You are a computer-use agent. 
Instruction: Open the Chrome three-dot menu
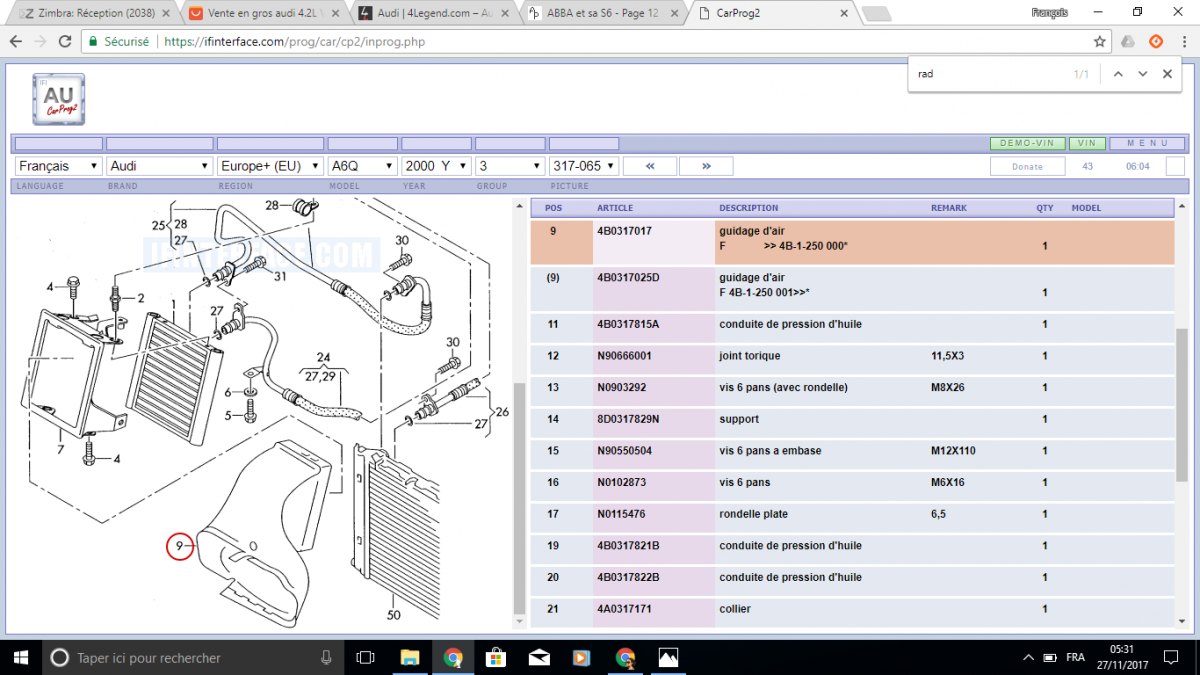point(1184,41)
